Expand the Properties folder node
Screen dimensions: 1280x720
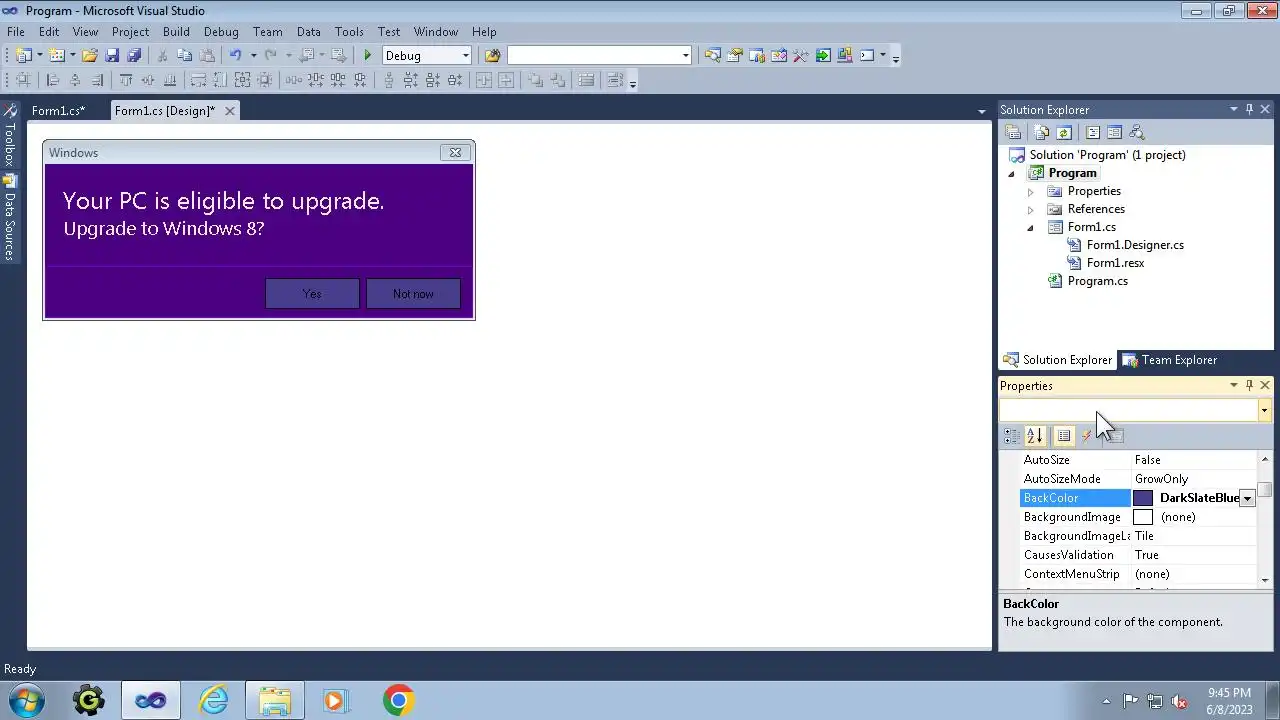(1030, 191)
